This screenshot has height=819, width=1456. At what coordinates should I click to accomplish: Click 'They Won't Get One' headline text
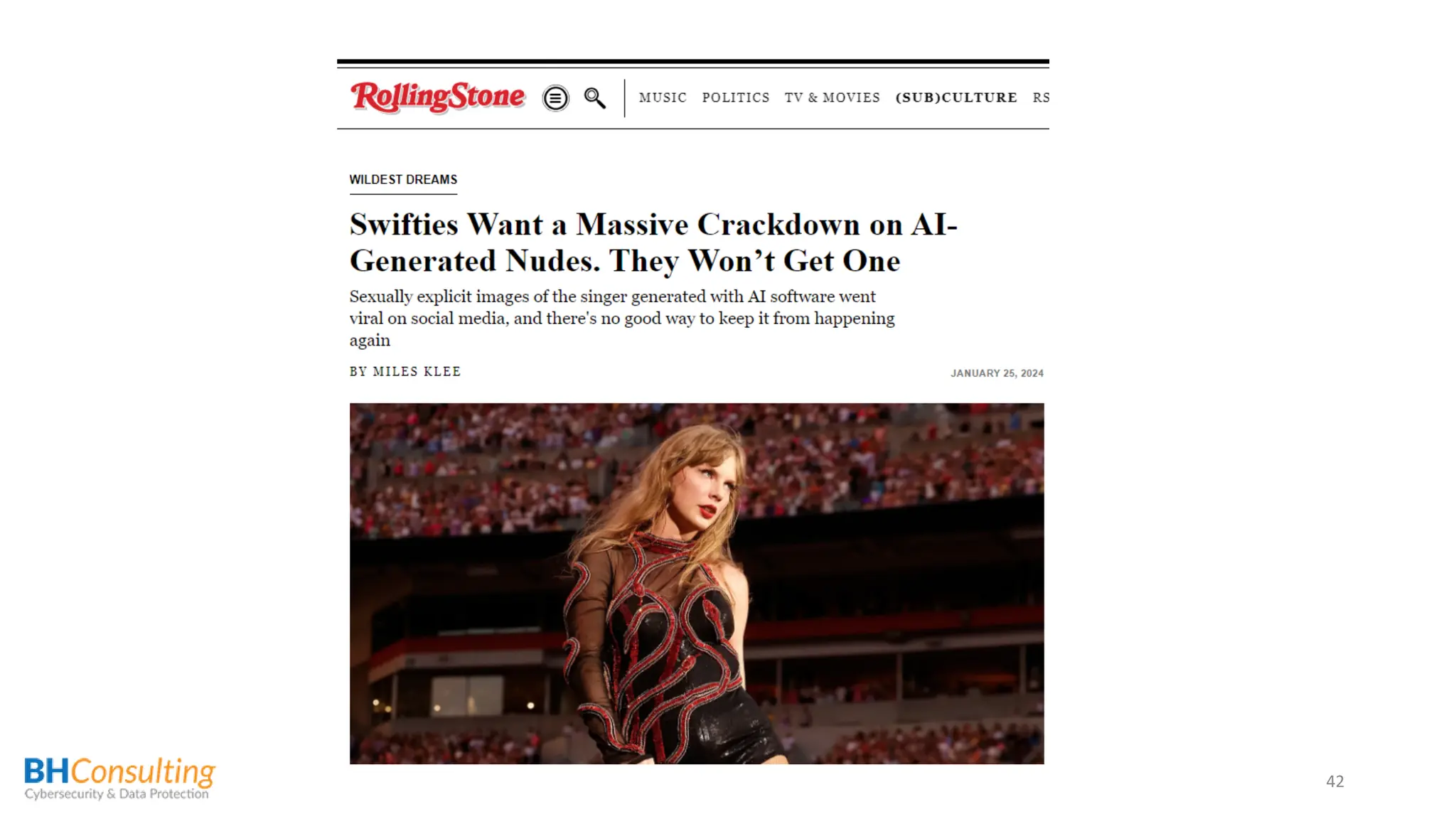click(x=754, y=261)
